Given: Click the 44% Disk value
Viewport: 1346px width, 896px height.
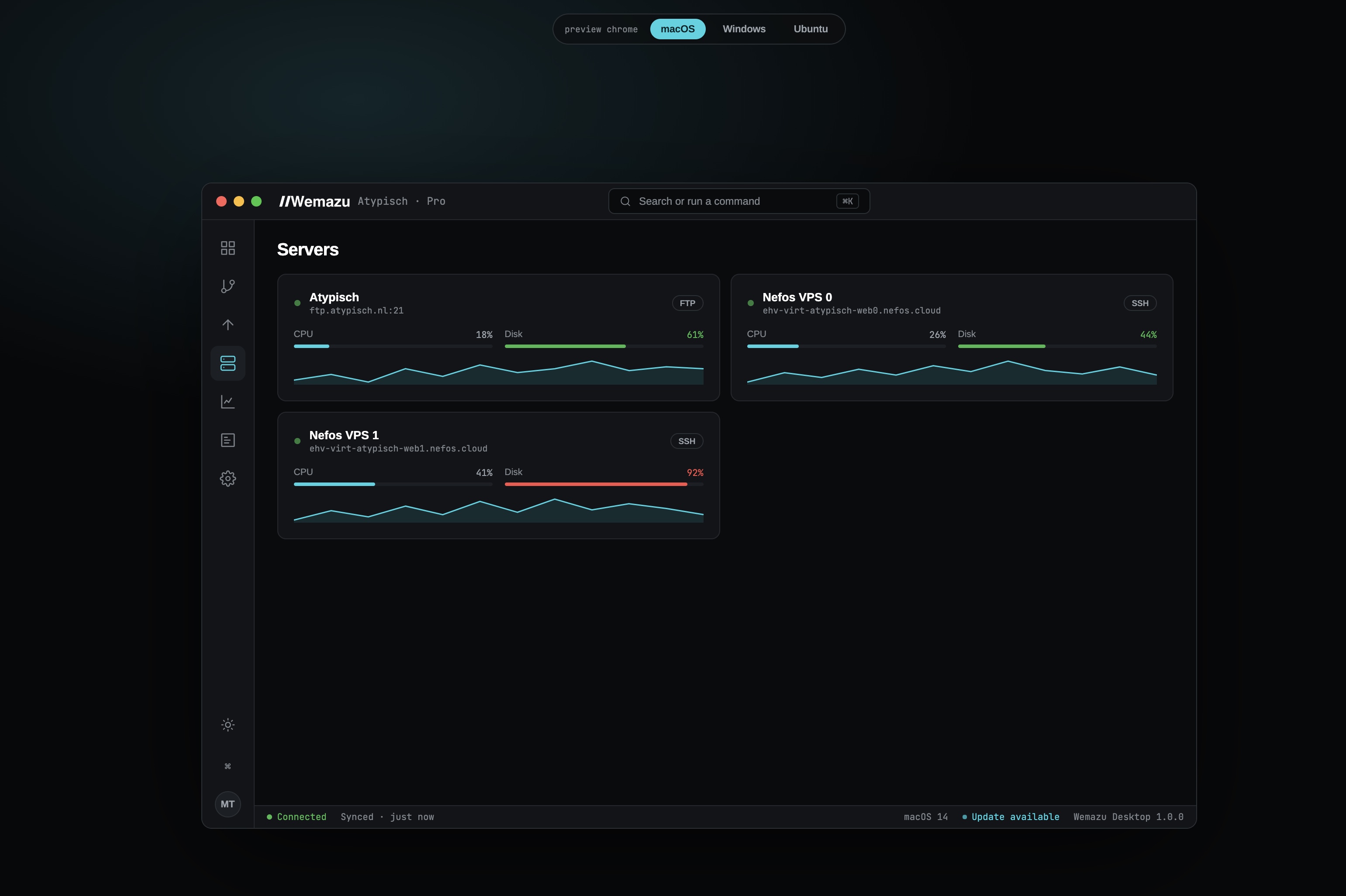Looking at the screenshot, I should [x=1148, y=335].
